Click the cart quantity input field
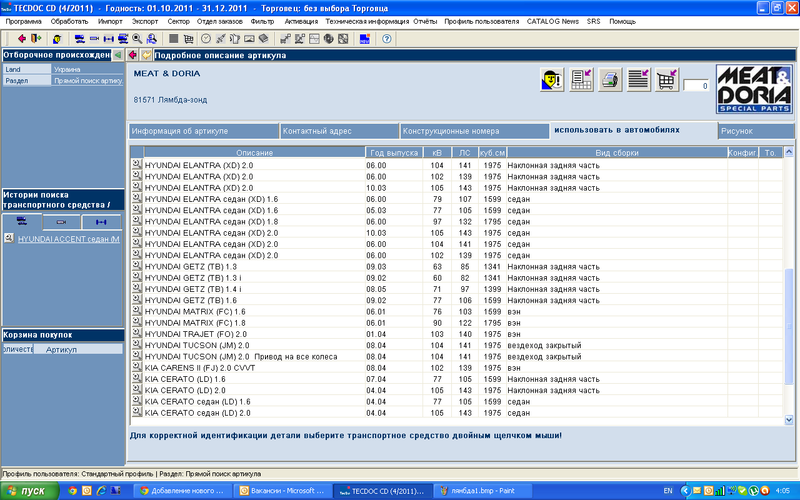Image resolution: width=800 pixels, height=500 pixels. pyautogui.click(x=697, y=86)
